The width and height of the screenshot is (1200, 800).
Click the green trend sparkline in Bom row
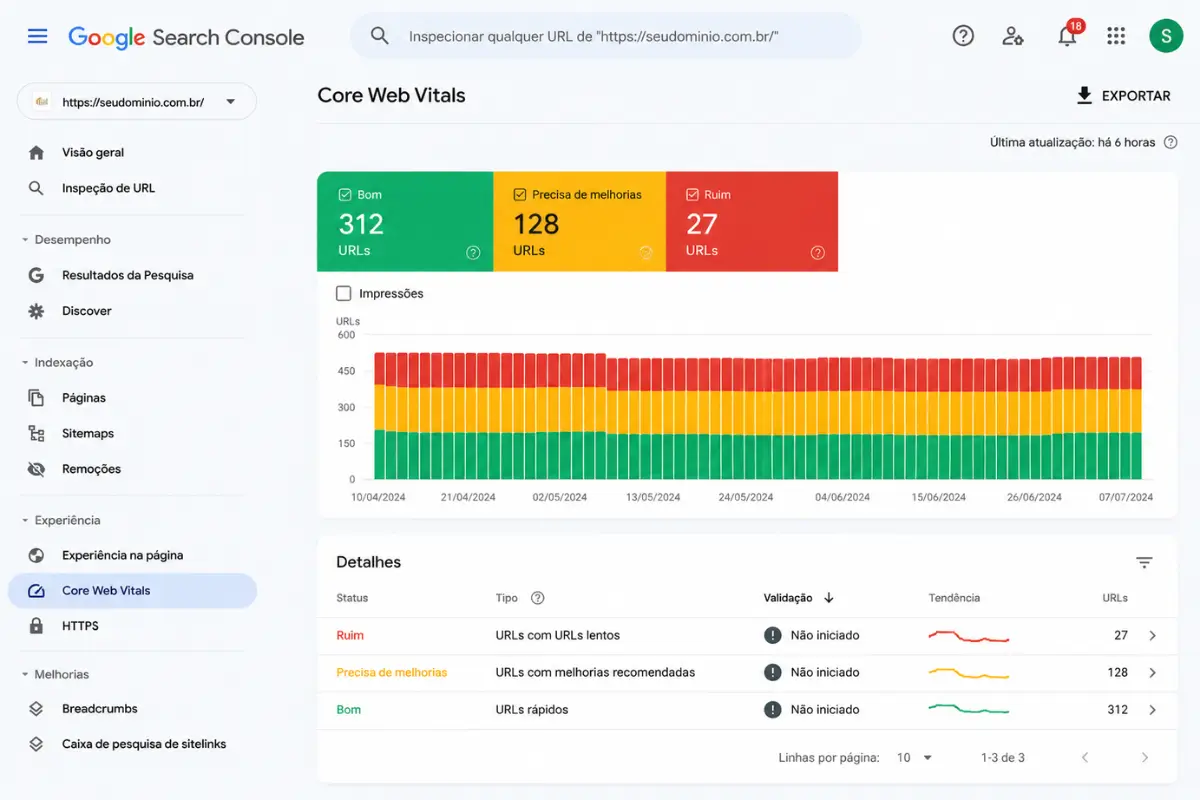point(969,709)
